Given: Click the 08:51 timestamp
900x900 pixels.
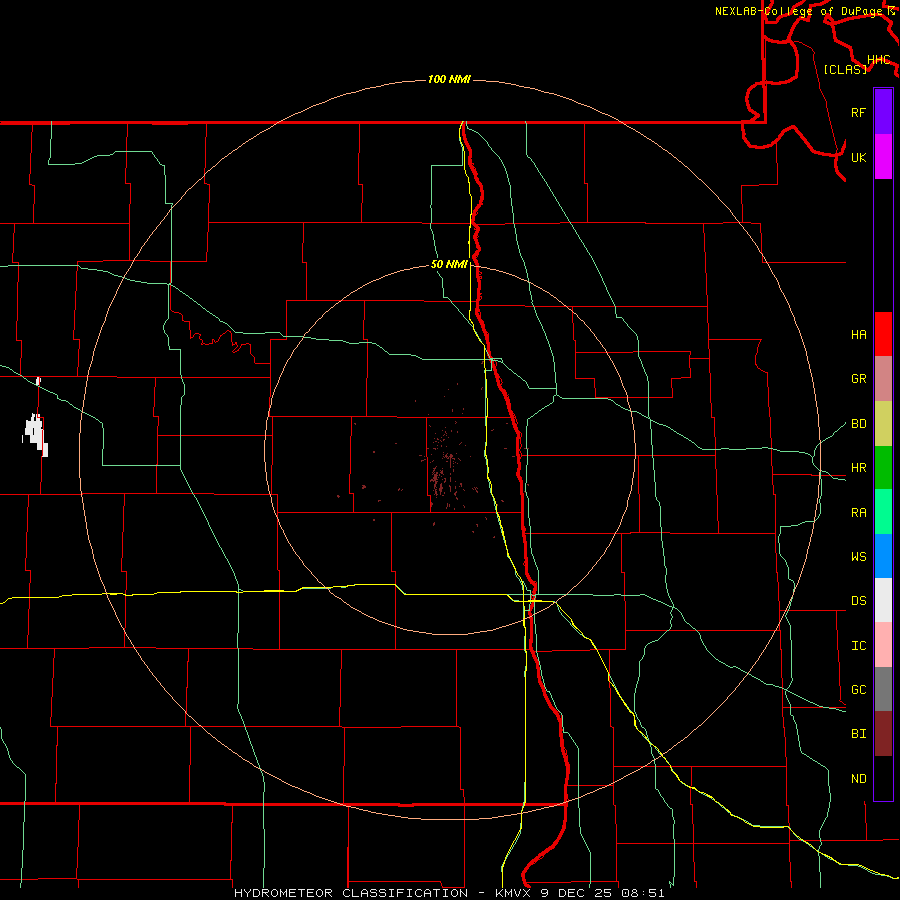Looking at the screenshot, I should [x=642, y=893].
